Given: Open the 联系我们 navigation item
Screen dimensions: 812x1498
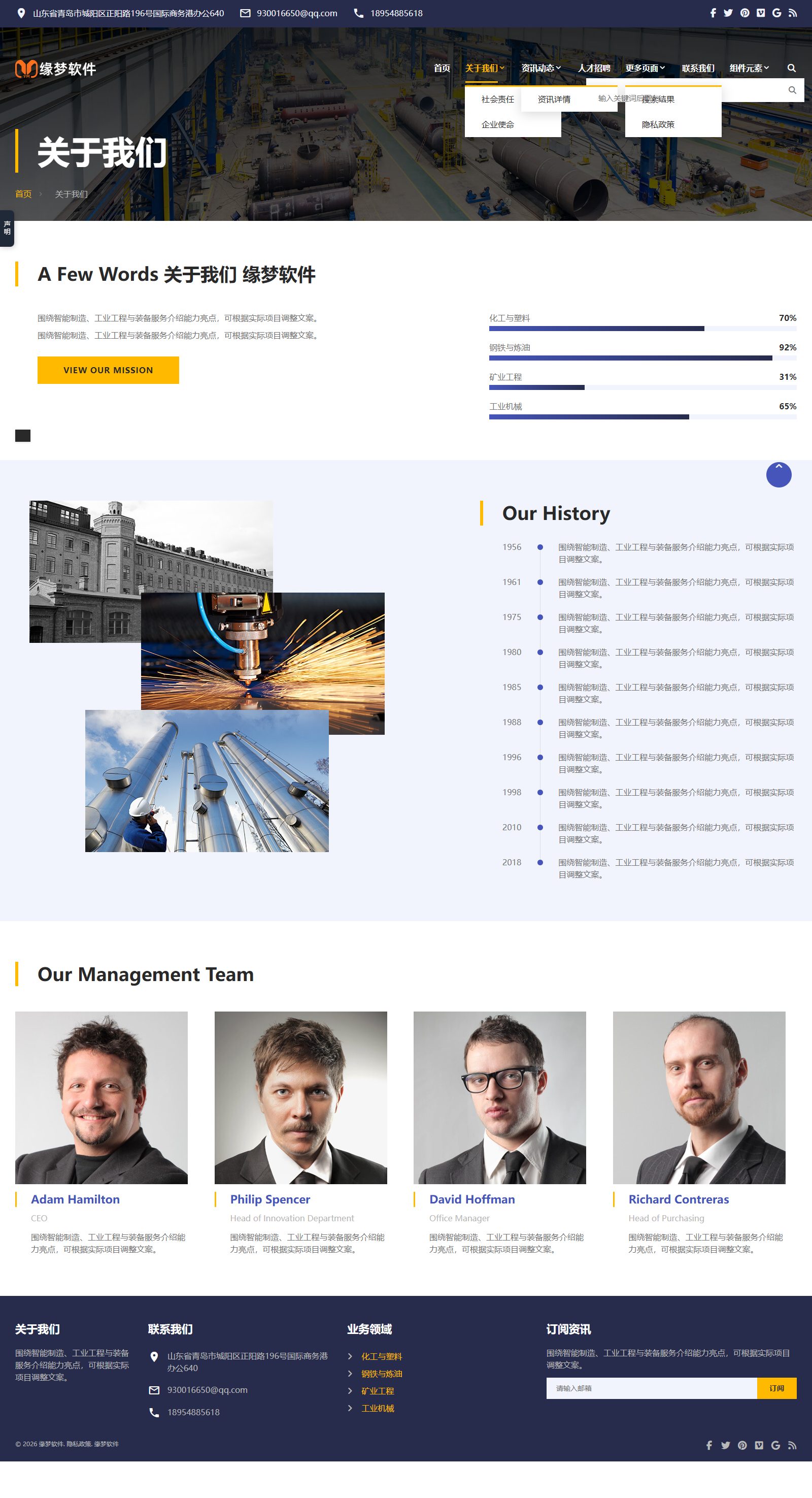Looking at the screenshot, I should tap(698, 68).
